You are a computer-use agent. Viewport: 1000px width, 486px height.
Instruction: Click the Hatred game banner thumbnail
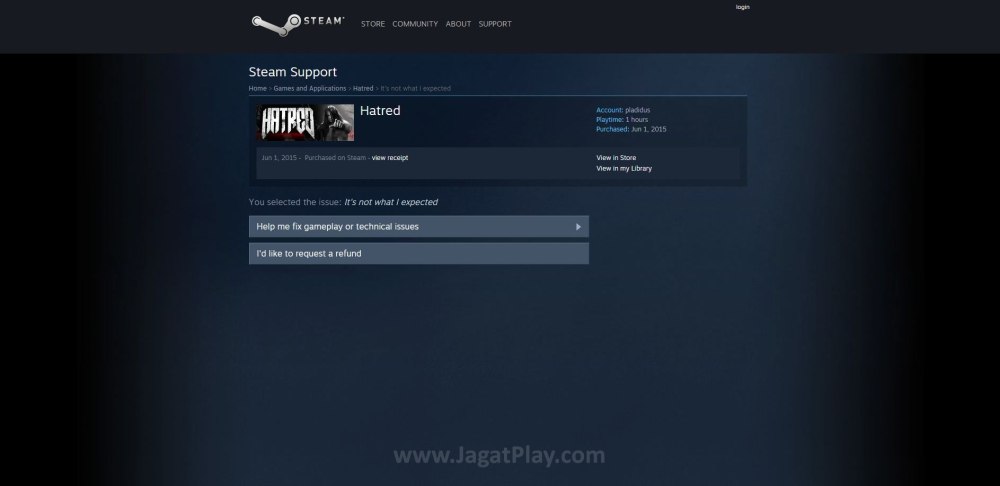pos(305,122)
